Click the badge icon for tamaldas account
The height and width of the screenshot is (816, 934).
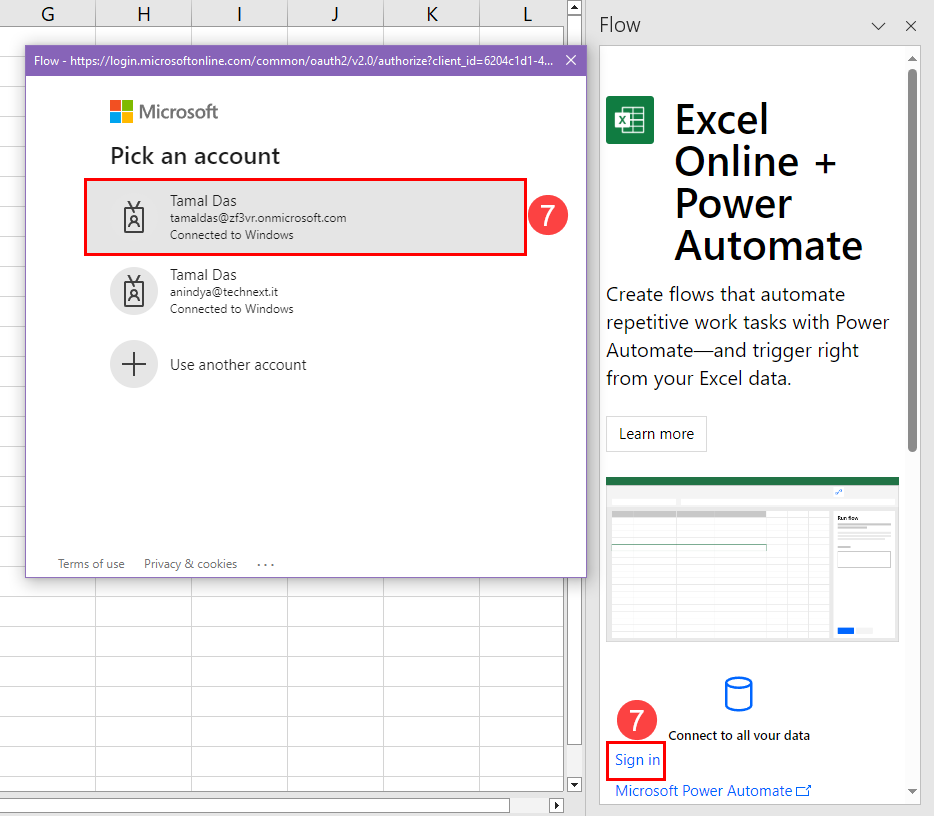(134, 217)
